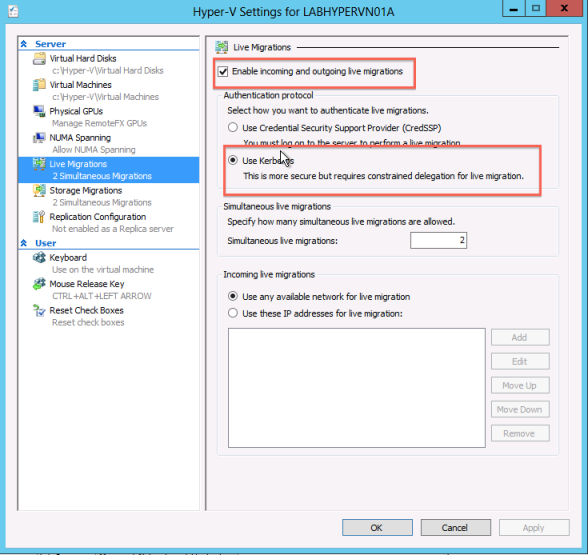Click the Live Migrations sidebar icon

click(39, 164)
